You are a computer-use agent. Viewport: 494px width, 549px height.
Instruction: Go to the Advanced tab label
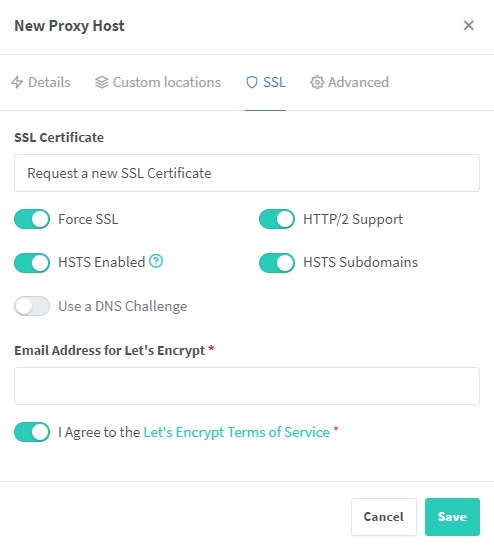pos(358,82)
